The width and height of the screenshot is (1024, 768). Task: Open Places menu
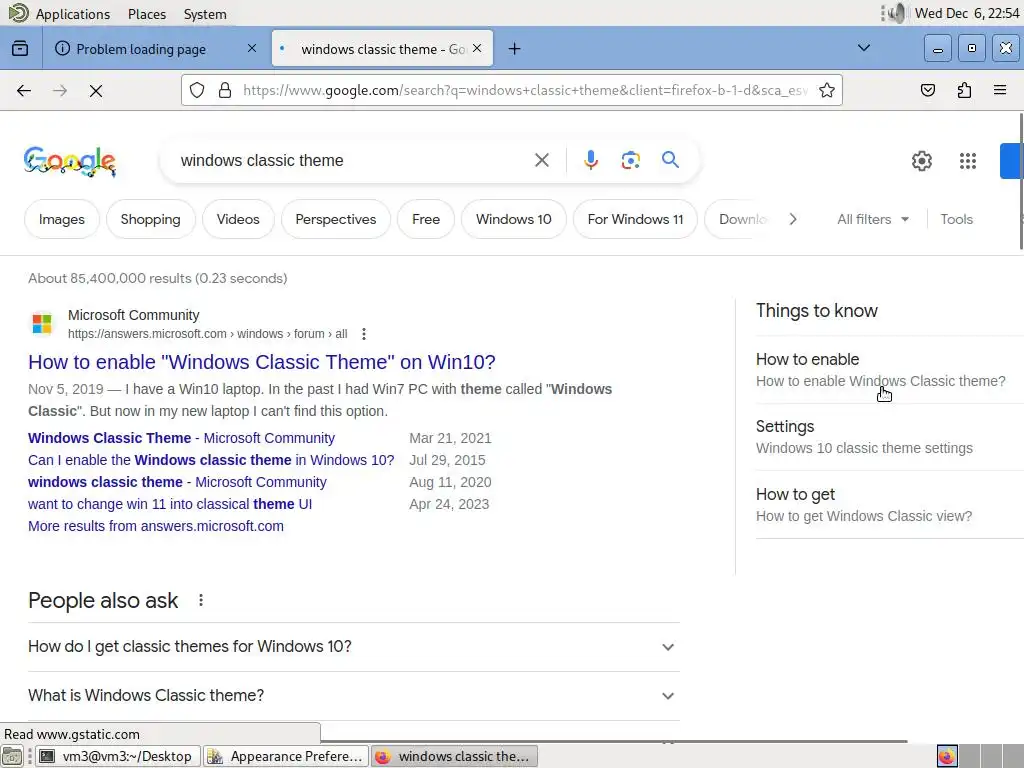(x=147, y=14)
